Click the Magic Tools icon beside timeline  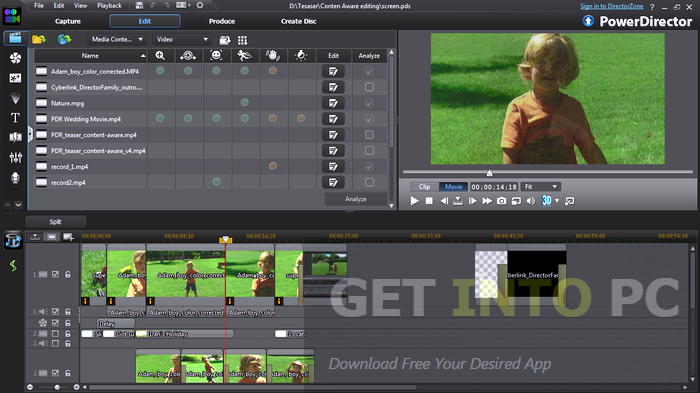13,240
